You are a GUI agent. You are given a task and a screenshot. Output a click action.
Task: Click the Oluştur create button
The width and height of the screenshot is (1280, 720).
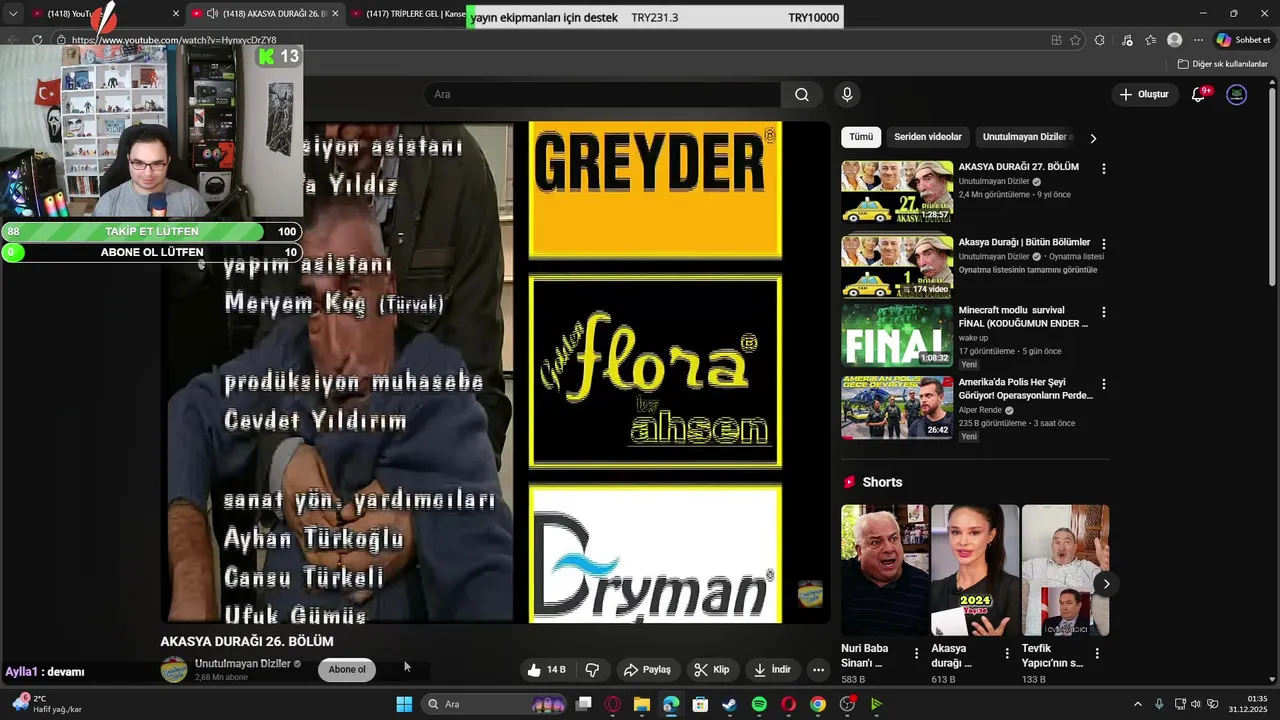click(1144, 94)
